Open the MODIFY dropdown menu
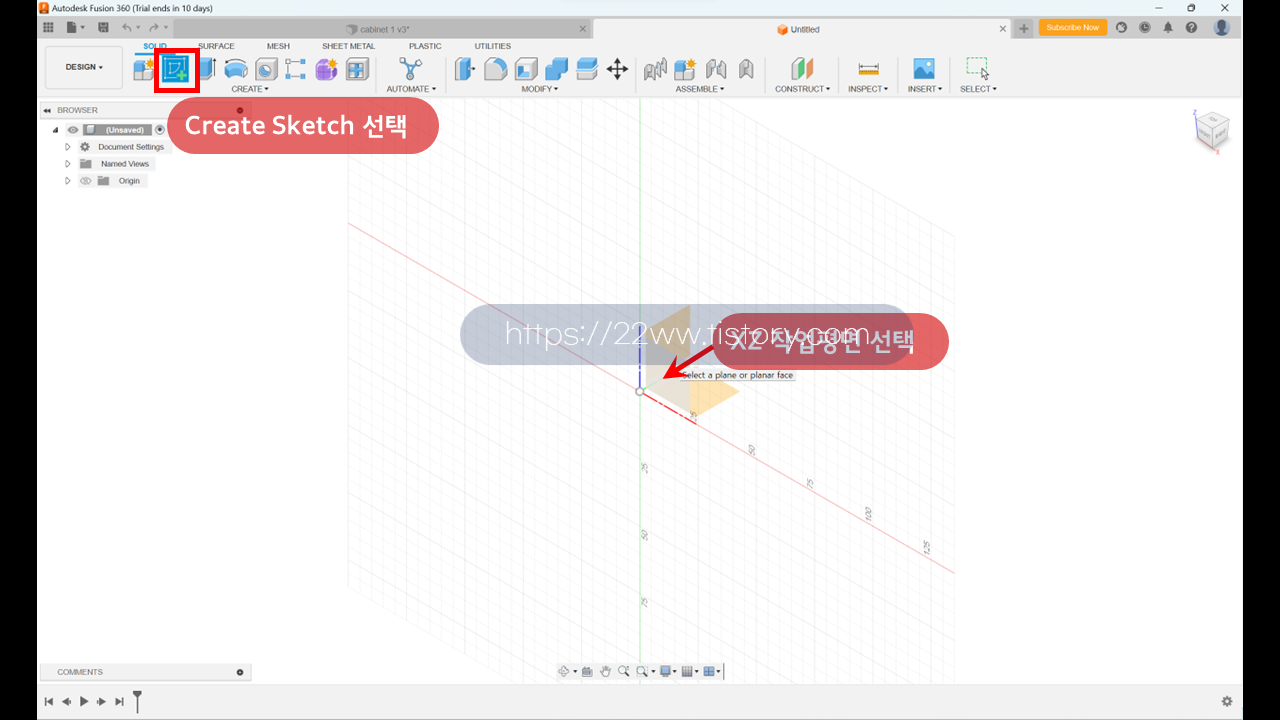This screenshot has height=720, width=1280. (x=540, y=89)
